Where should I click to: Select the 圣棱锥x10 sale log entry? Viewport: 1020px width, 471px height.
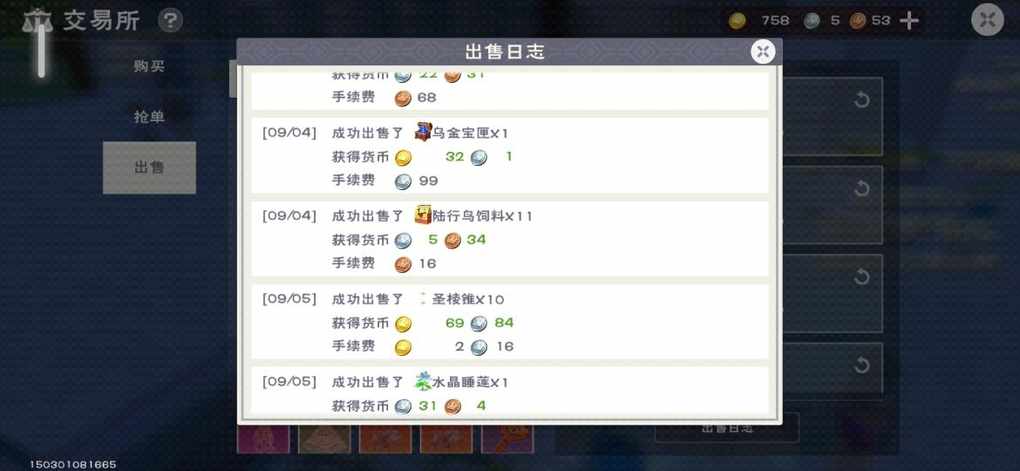pos(509,322)
